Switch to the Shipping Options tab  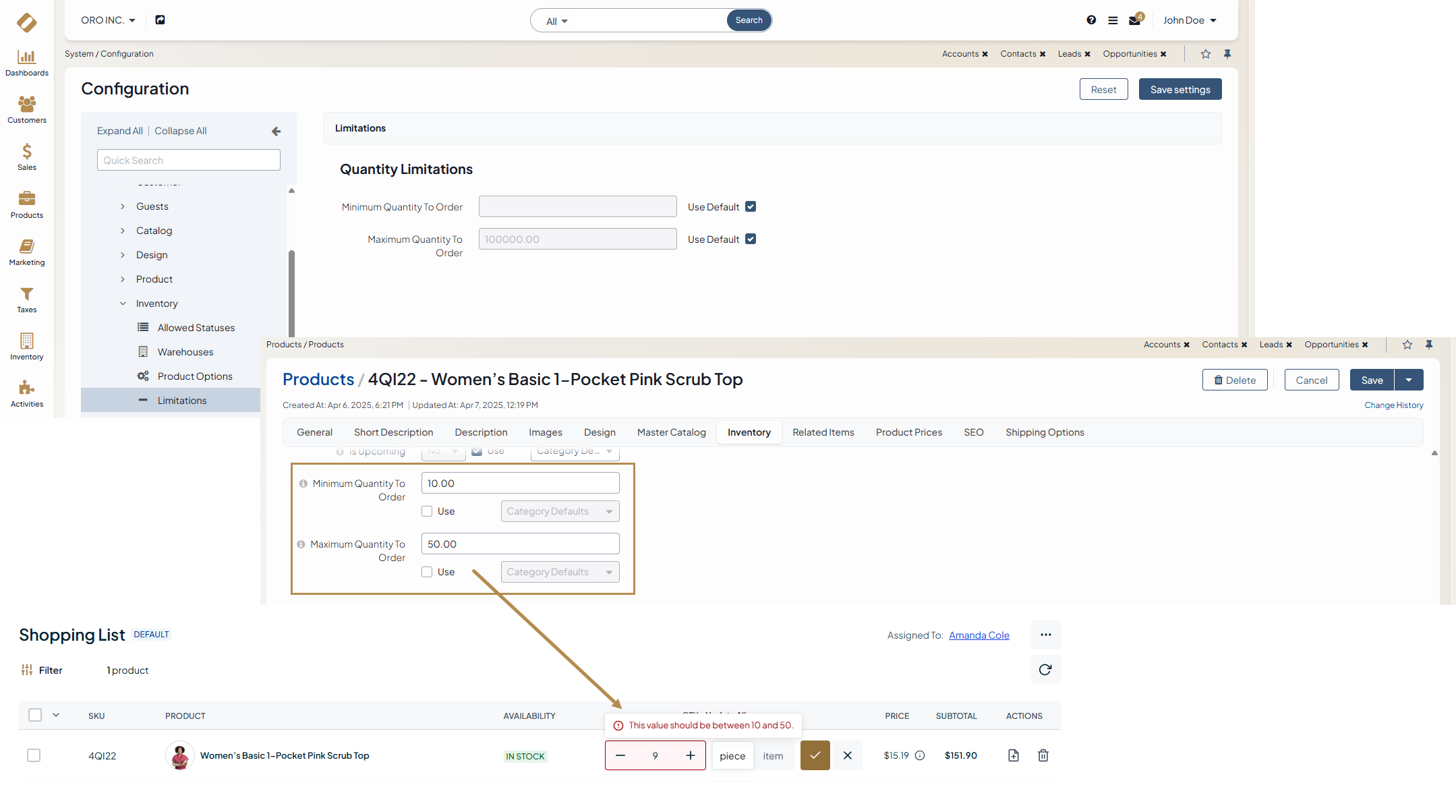[x=1045, y=432]
